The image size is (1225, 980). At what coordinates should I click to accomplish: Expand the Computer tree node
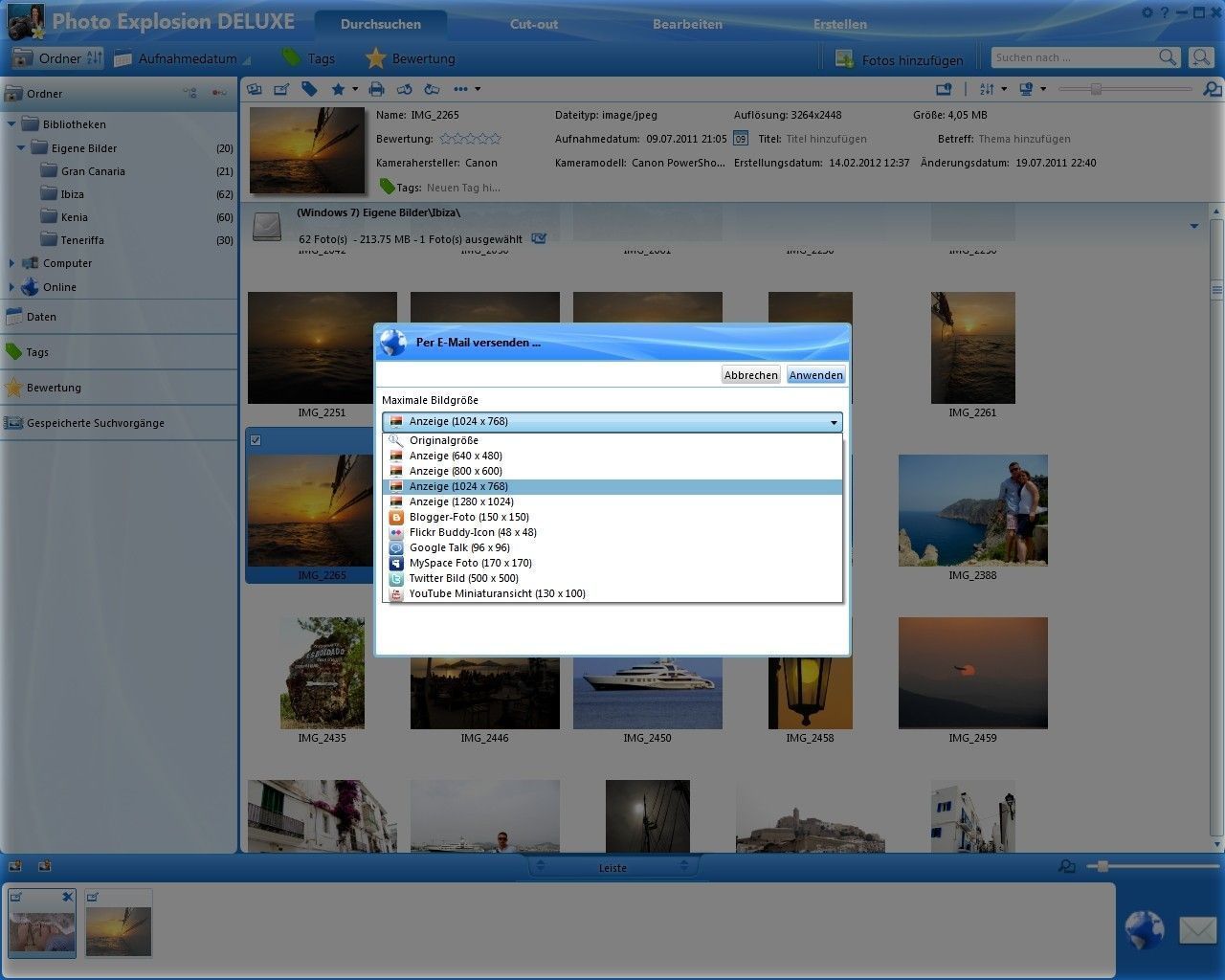click(11, 263)
